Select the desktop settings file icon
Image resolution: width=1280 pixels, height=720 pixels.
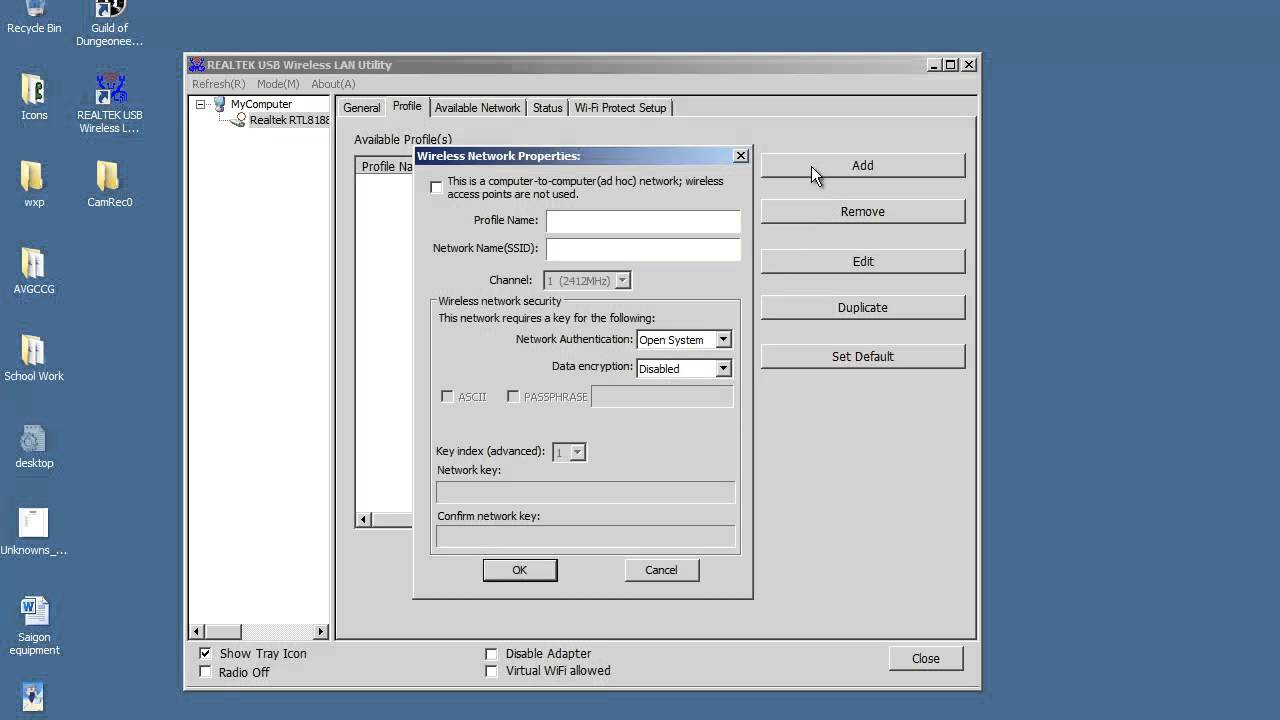point(34,446)
